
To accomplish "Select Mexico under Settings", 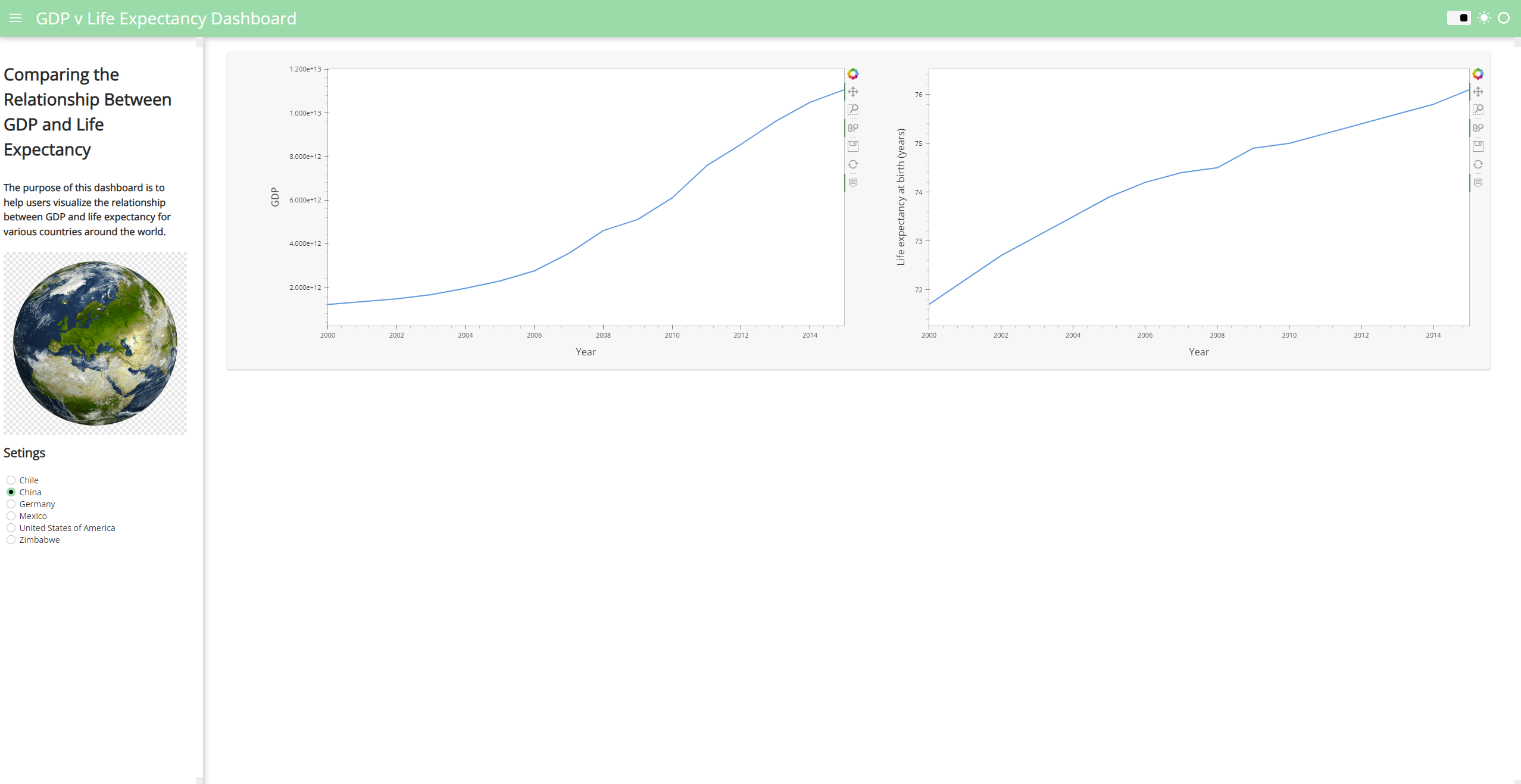I will coord(11,516).
